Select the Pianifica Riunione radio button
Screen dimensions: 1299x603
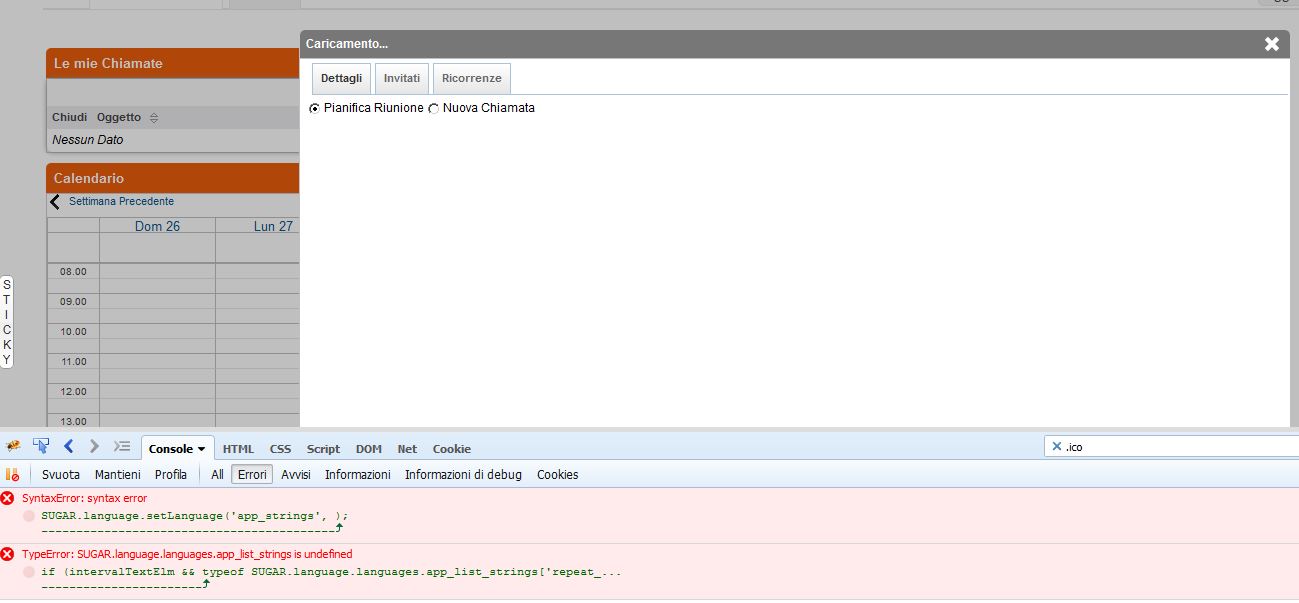click(x=315, y=108)
